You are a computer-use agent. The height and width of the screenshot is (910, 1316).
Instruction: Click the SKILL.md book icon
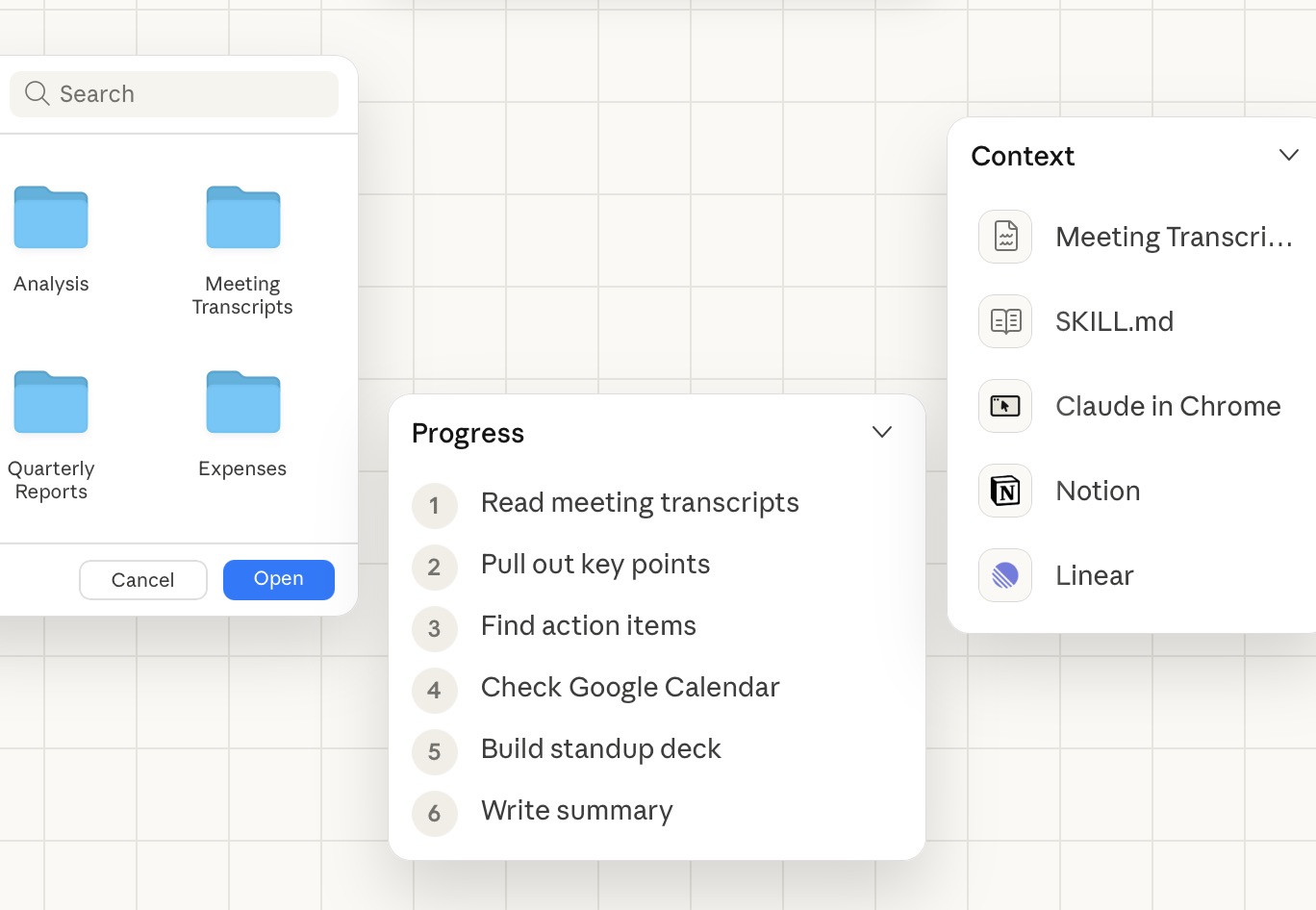(1005, 321)
